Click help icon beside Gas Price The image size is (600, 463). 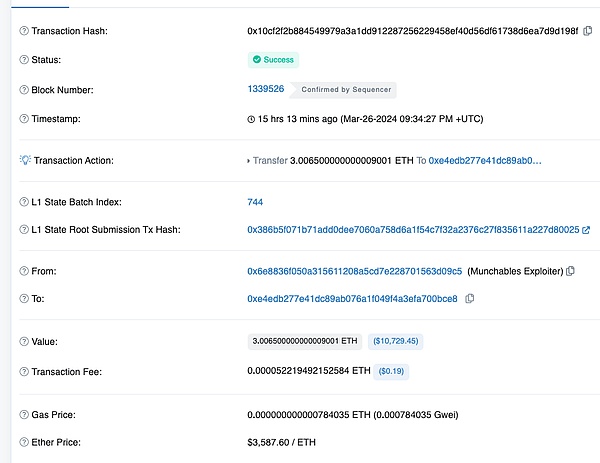(24, 414)
